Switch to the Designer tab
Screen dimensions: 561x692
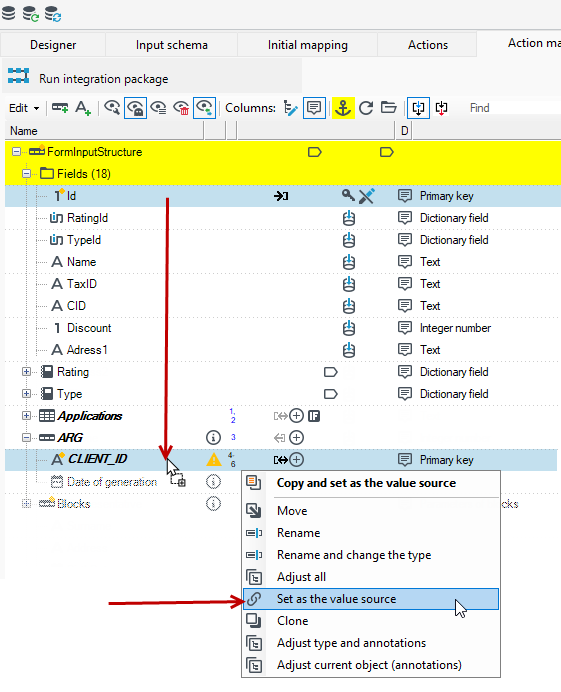point(53,45)
